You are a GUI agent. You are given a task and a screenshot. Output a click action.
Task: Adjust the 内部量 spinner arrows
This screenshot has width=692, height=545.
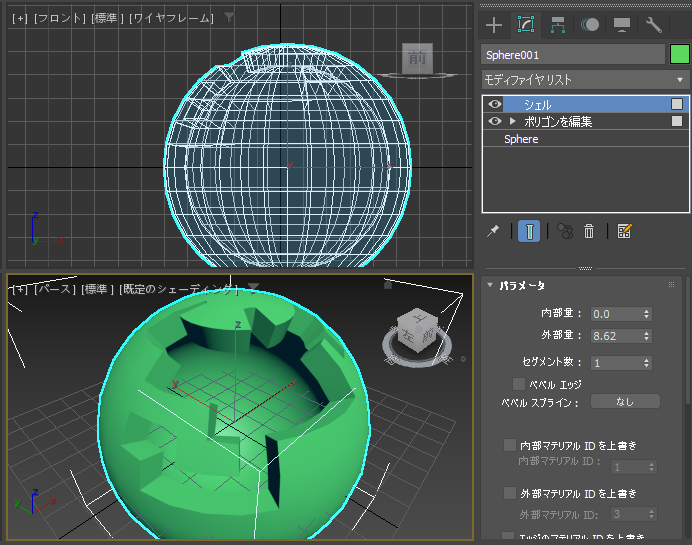(x=647, y=314)
